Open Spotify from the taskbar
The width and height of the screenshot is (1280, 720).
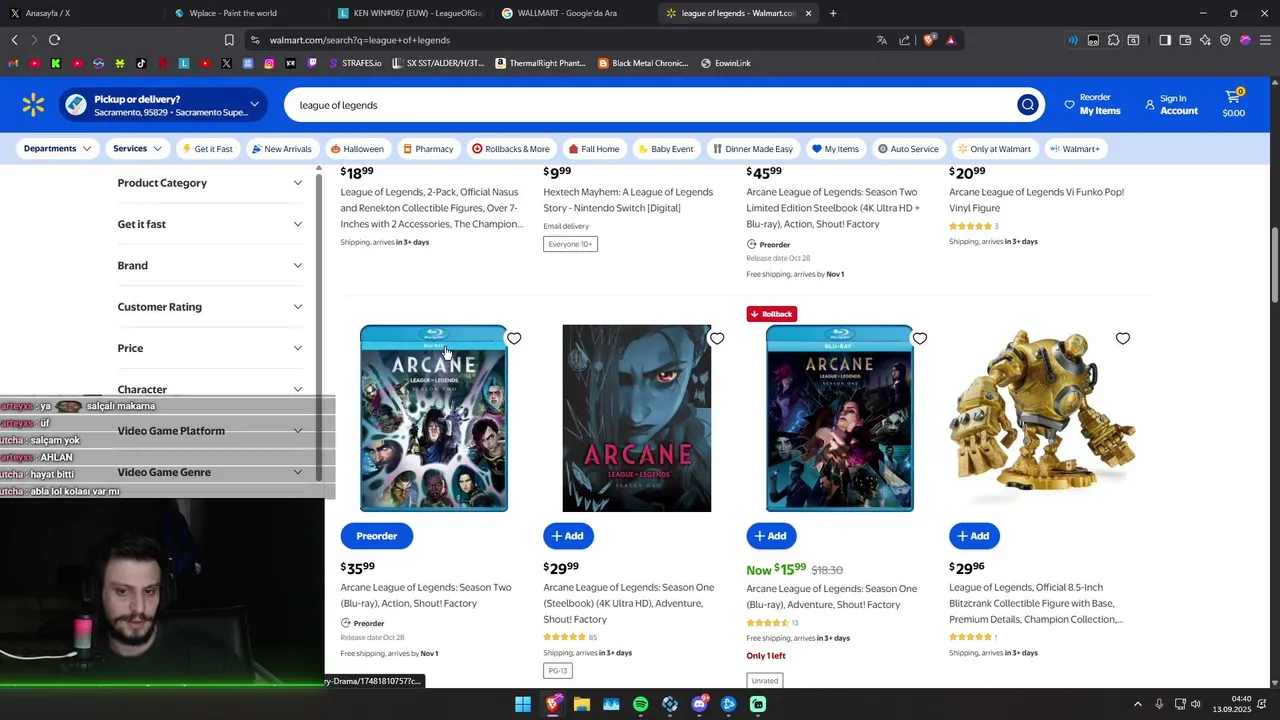640,704
